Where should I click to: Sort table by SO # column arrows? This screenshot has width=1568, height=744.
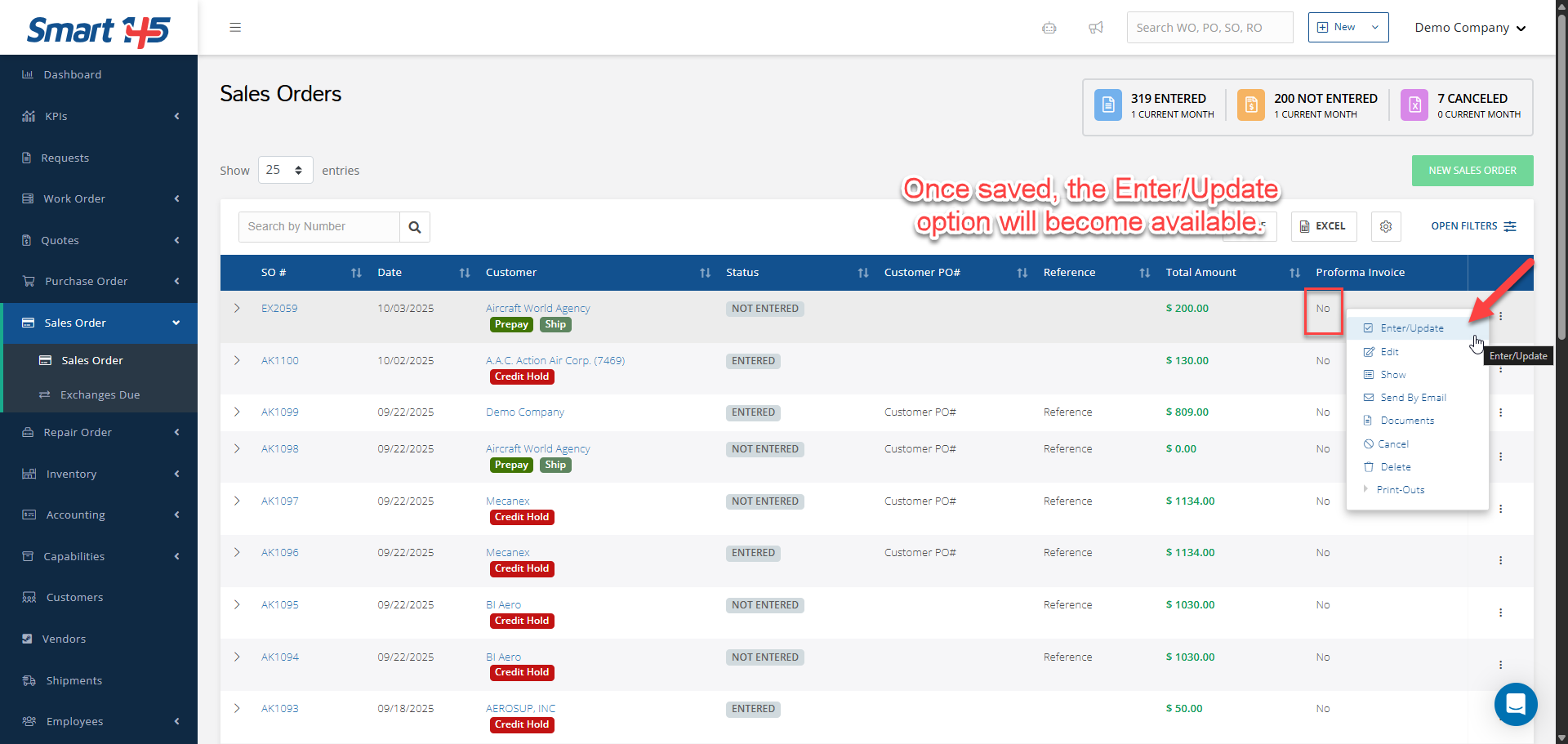tap(356, 273)
